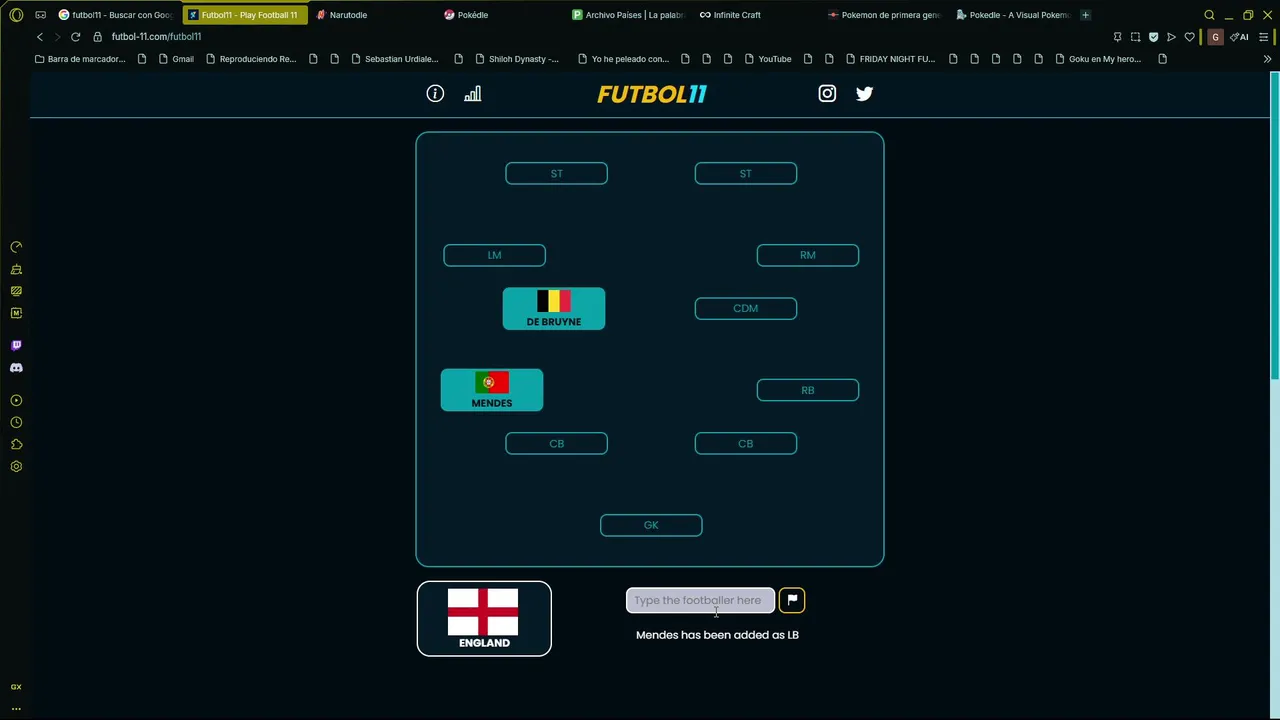Click the give-up flag button
Screen dimensions: 1280x720
(792, 600)
